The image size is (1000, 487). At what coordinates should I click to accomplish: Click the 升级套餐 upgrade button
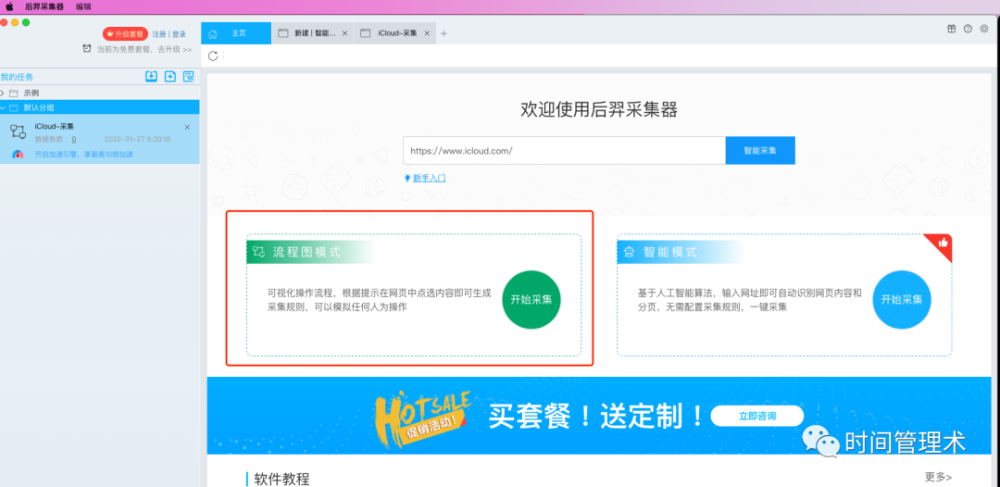[125, 34]
